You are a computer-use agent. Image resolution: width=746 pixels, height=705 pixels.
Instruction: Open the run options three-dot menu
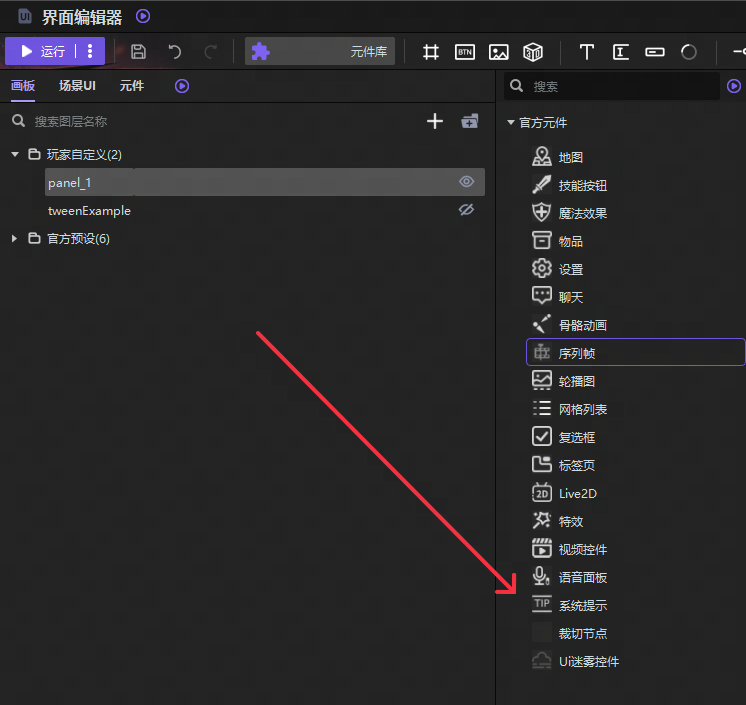coord(90,51)
